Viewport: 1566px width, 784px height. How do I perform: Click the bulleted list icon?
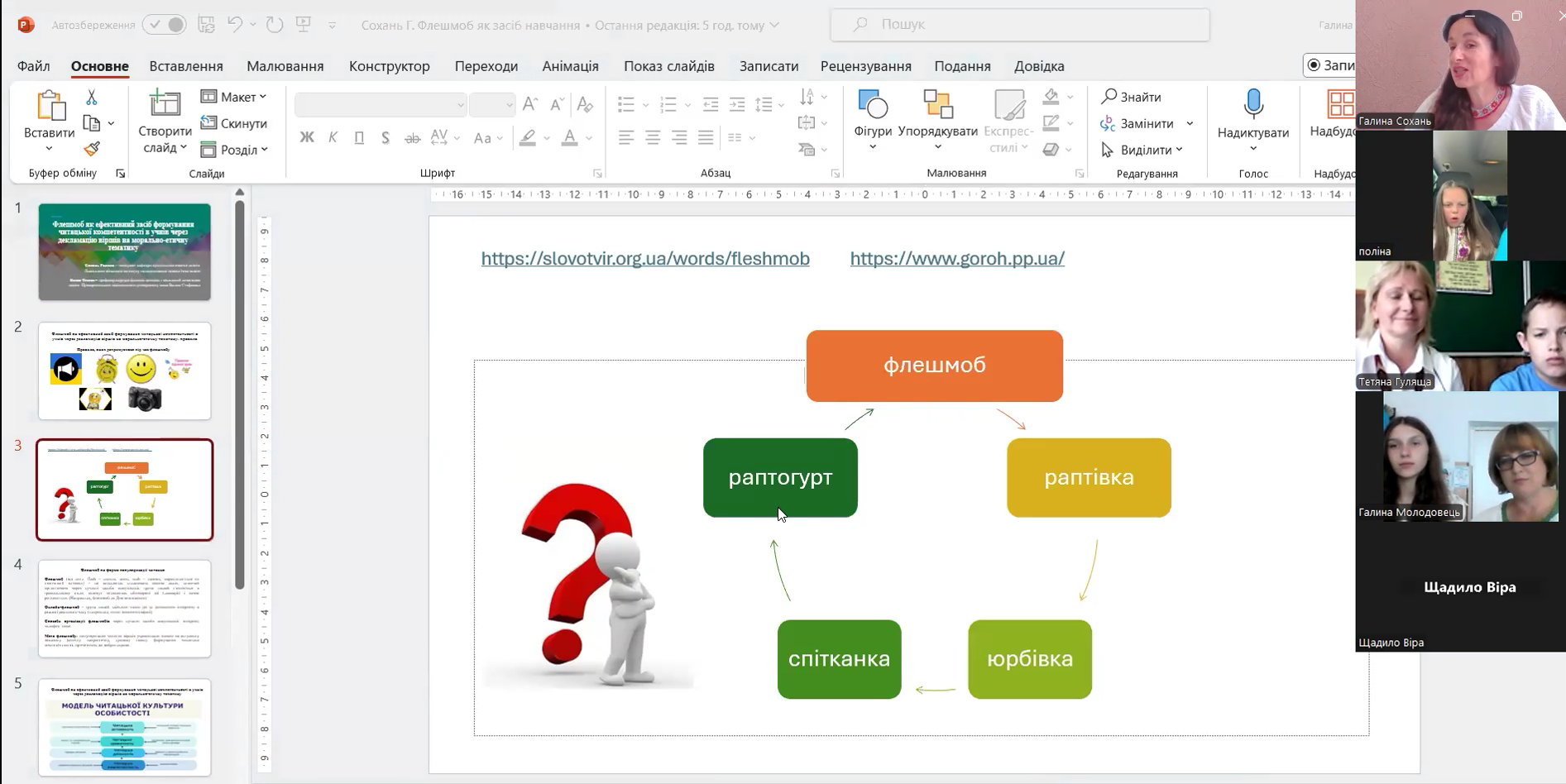coord(626,104)
